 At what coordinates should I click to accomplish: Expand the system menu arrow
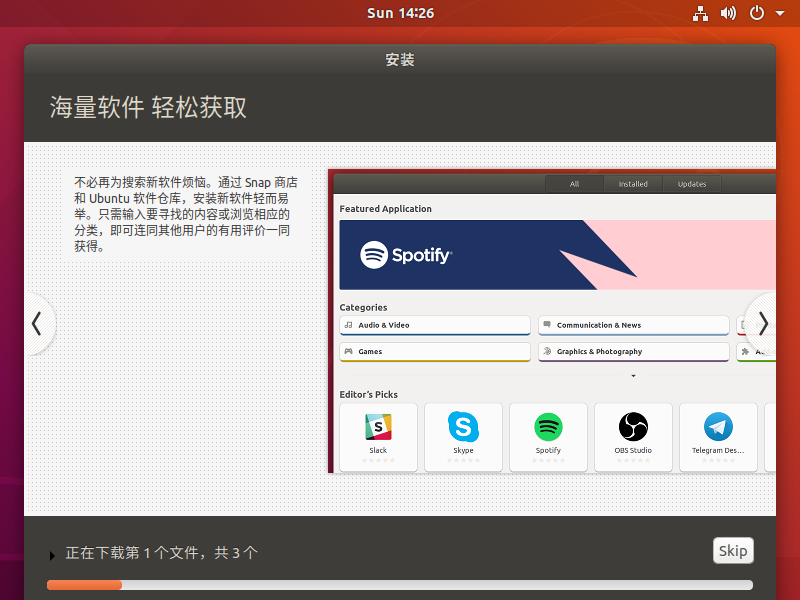pyautogui.click(x=780, y=13)
